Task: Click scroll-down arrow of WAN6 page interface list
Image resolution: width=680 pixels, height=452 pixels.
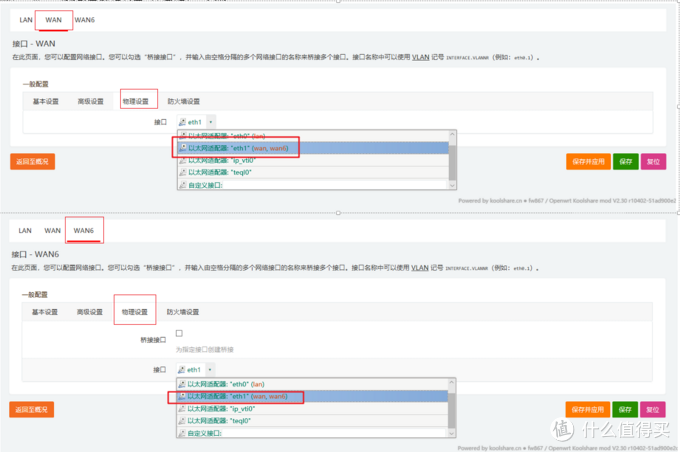Action: pyautogui.click(x=451, y=433)
